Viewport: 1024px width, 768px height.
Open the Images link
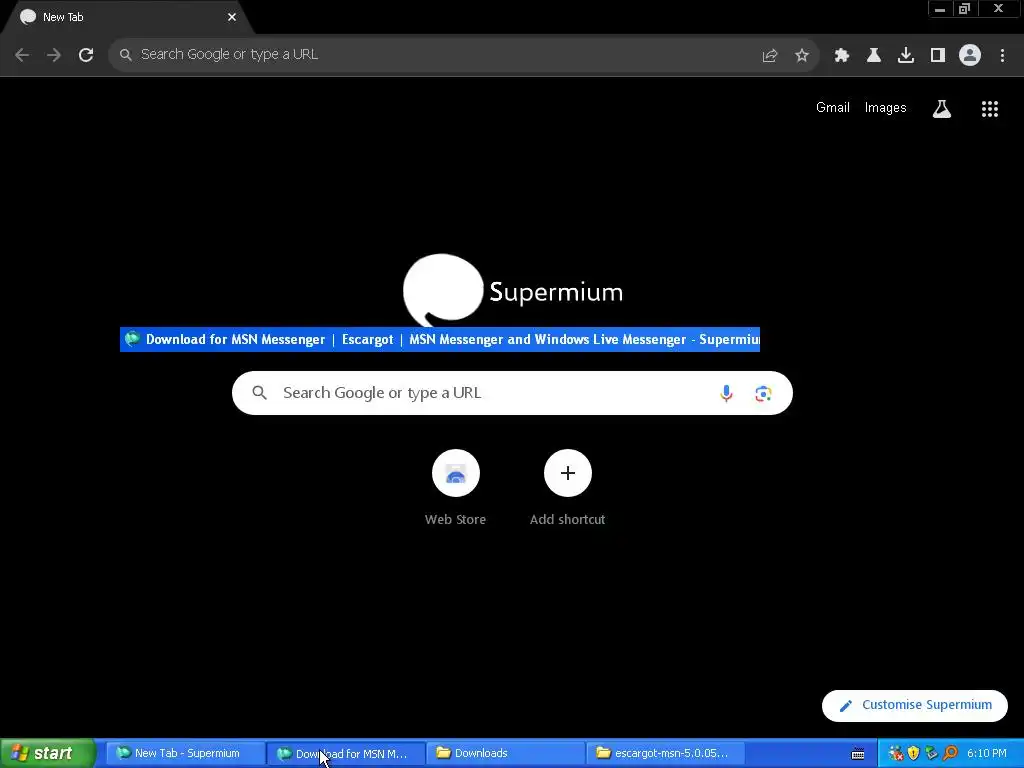pos(886,108)
